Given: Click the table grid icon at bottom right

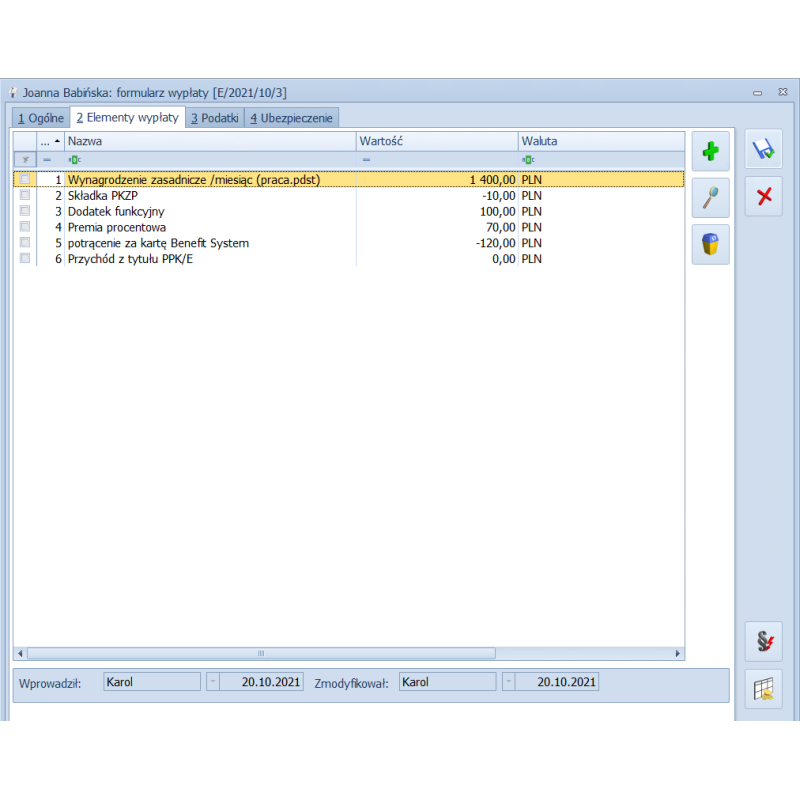Looking at the screenshot, I should pyautogui.click(x=764, y=689).
